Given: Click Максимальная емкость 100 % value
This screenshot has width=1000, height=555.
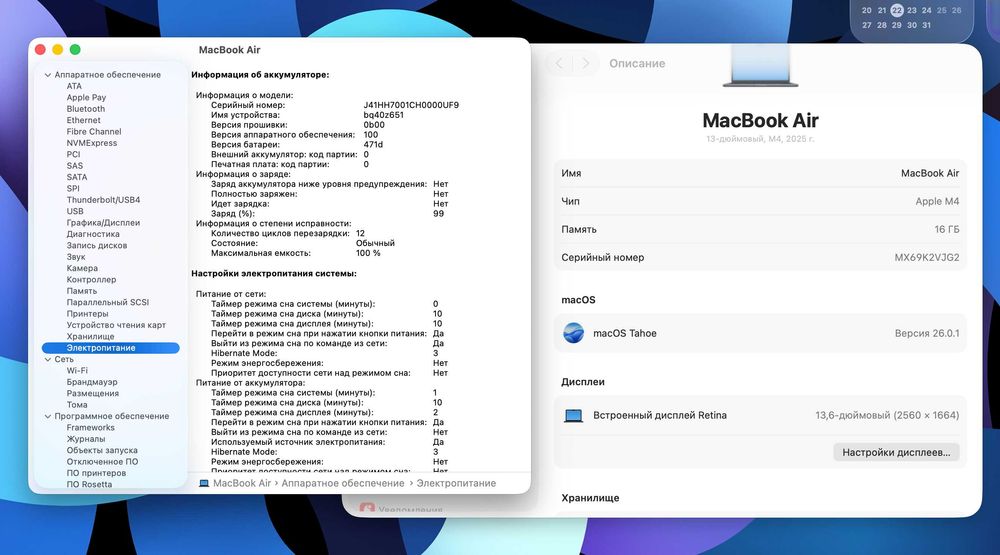Looking at the screenshot, I should 368,253.
